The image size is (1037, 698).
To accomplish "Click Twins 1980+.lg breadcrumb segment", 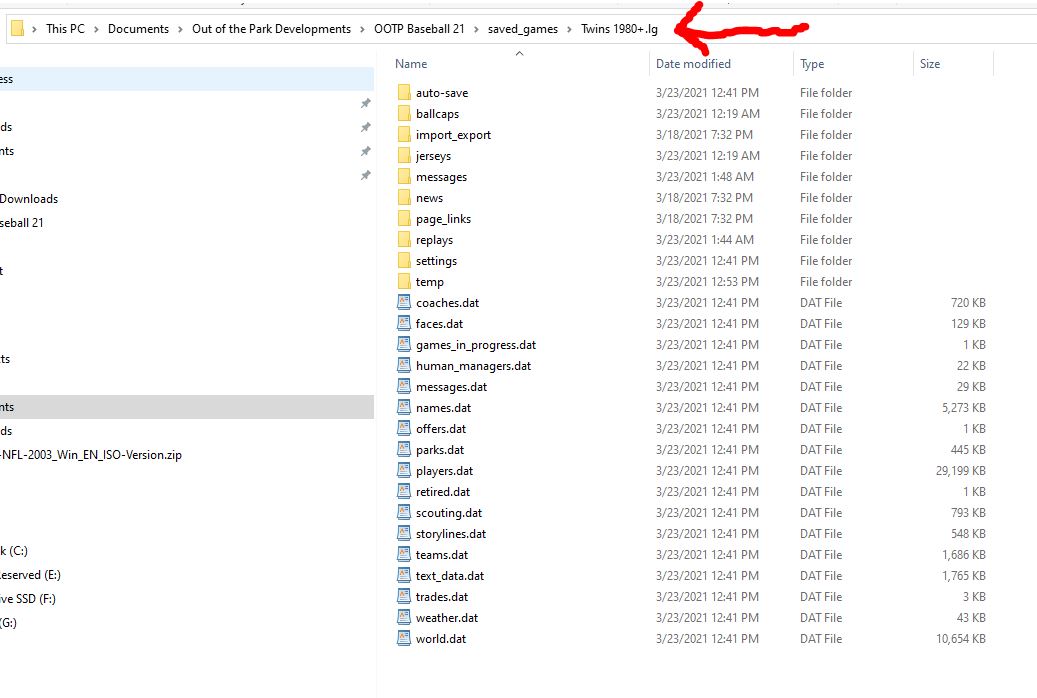I will [x=619, y=28].
